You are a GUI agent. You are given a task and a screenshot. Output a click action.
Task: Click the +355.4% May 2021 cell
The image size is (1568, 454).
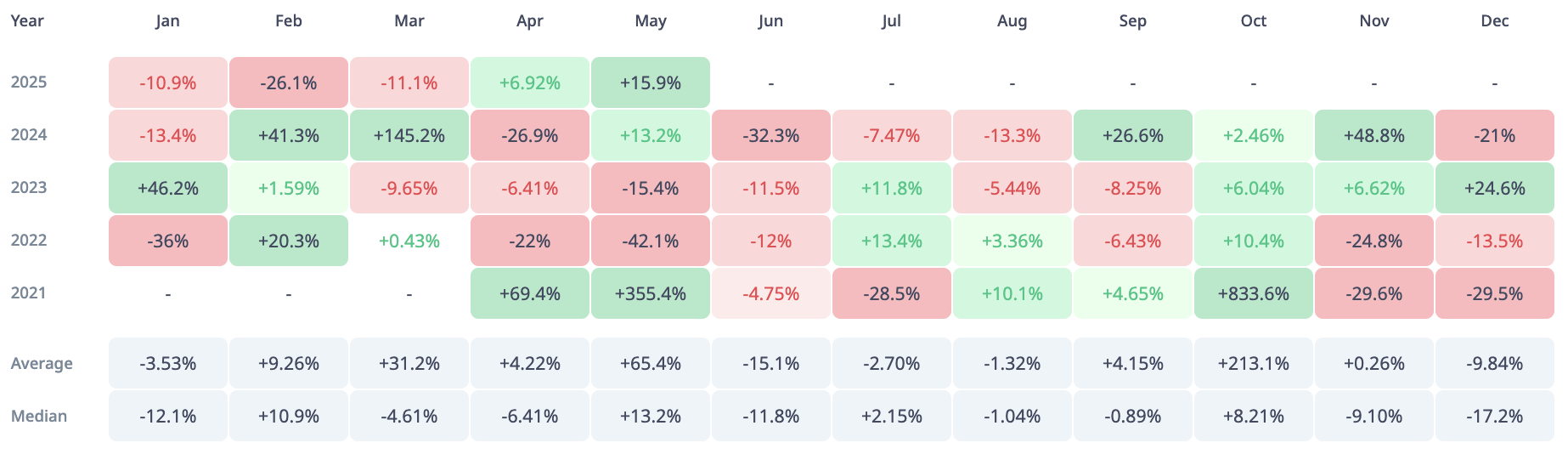(650, 293)
